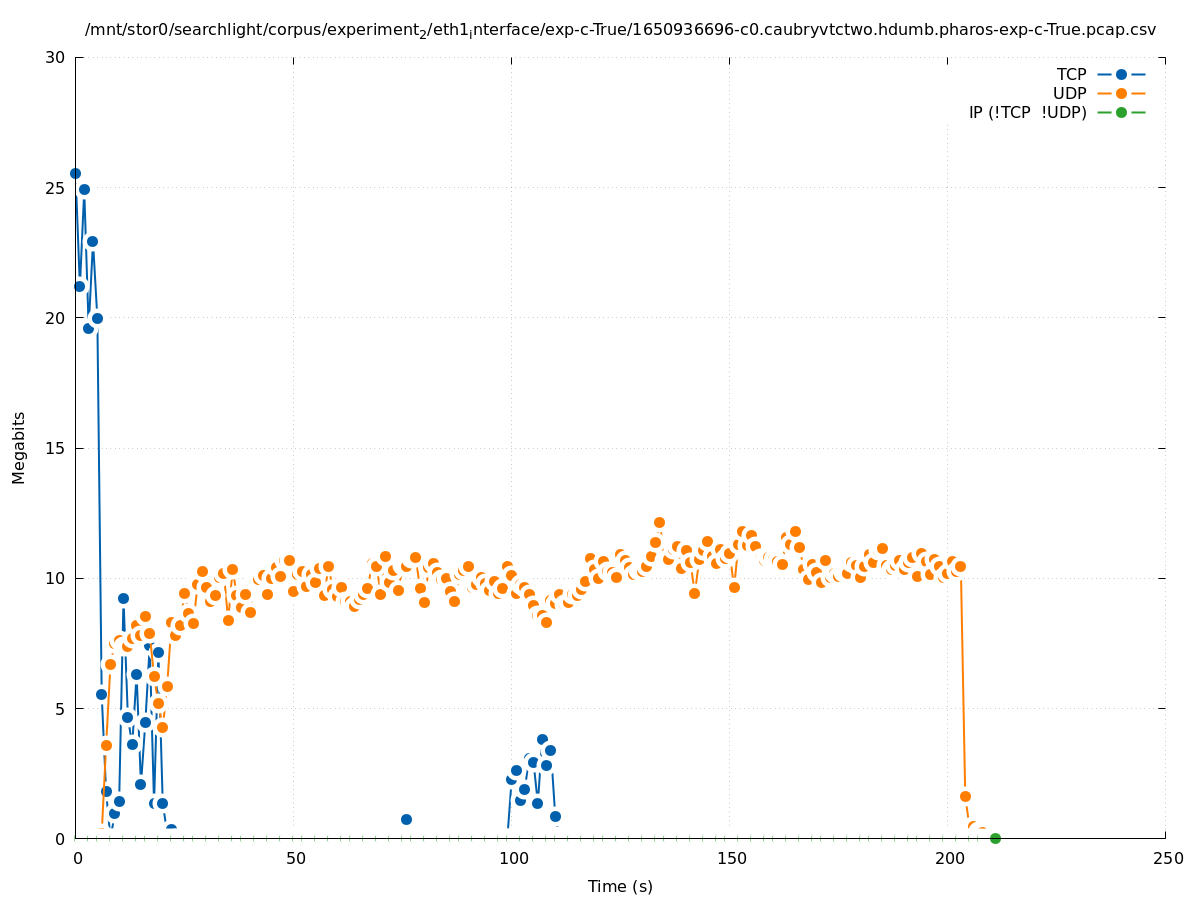
Task: Select the 30 tick label on the y-axis
Action: 55,57
